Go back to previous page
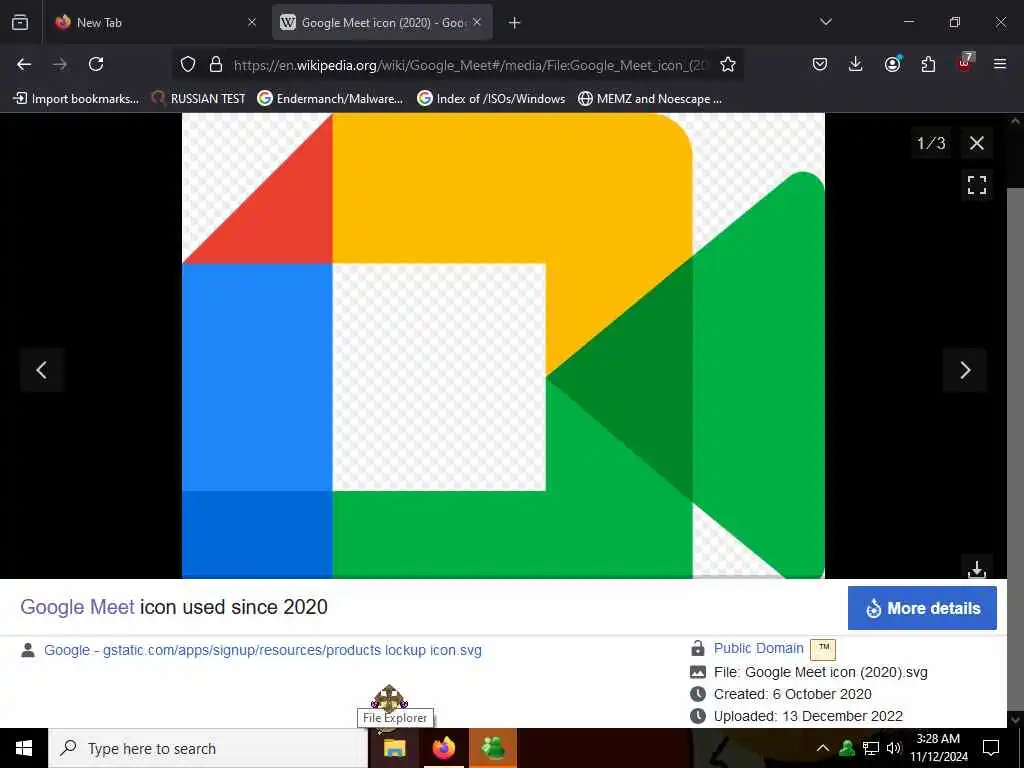 coord(24,64)
